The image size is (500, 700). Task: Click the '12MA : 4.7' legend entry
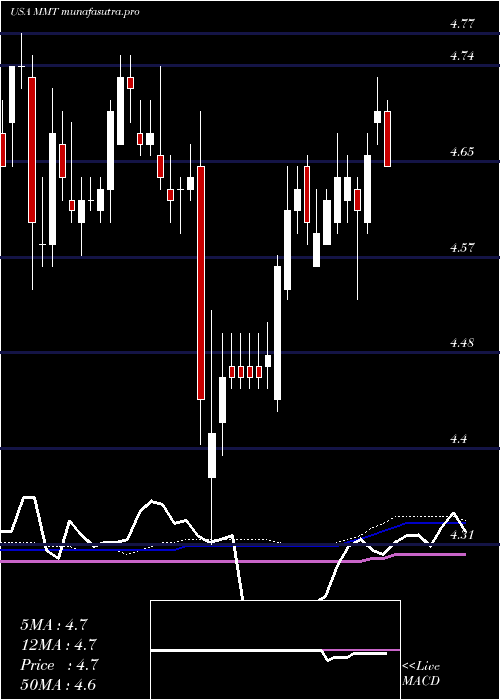pyautogui.click(x=59, y=645)
